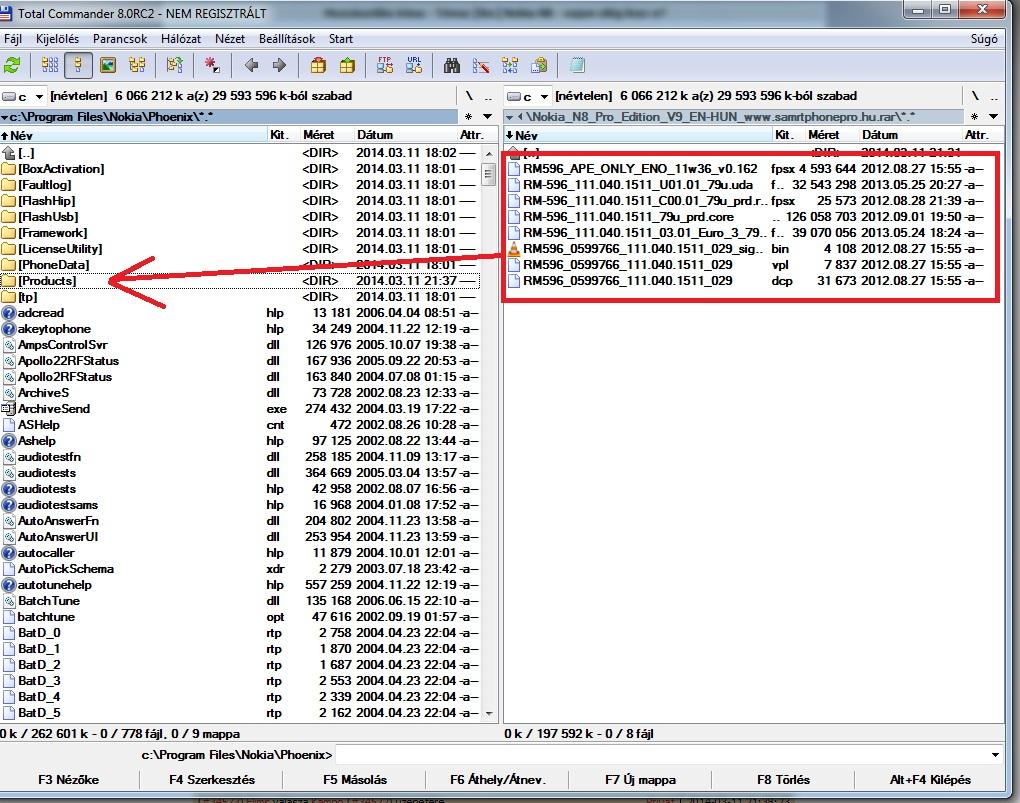Select the batchtune opt file
This screenshot has width=1020, height=803.
click(x=239, y=617)
